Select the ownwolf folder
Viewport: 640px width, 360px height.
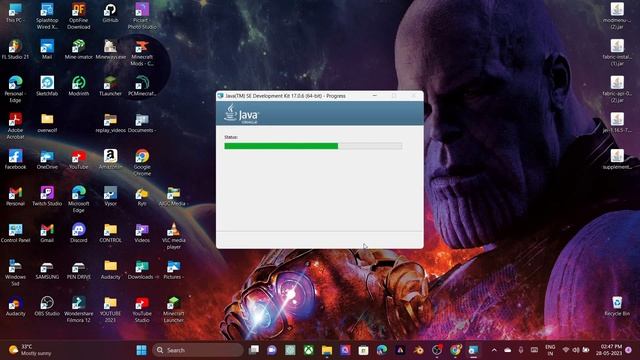point(47,123)
